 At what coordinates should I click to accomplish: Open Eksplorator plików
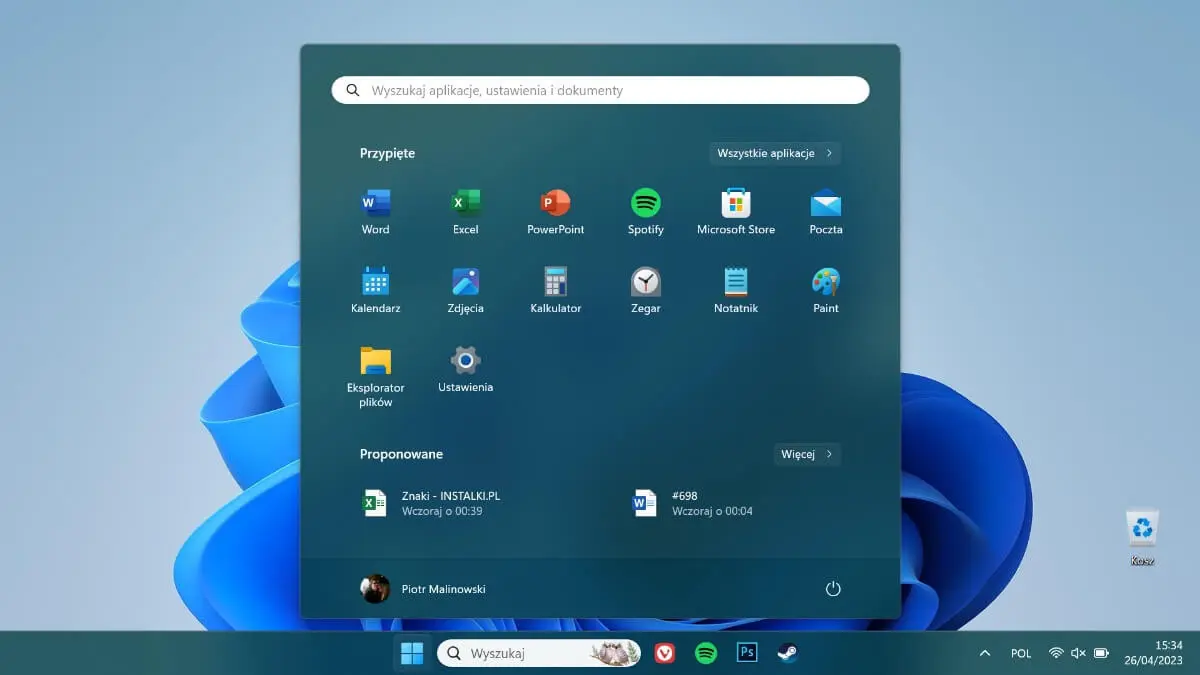375,363
